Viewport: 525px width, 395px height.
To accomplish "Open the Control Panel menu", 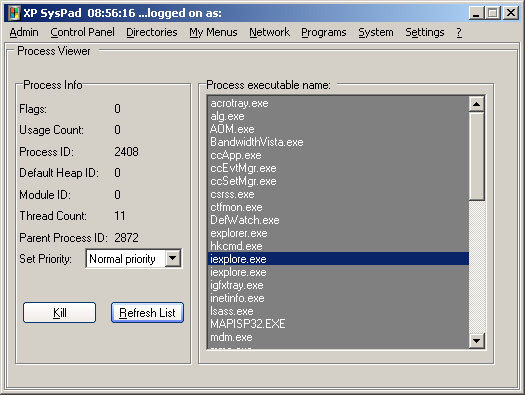I will pos(82,32).
